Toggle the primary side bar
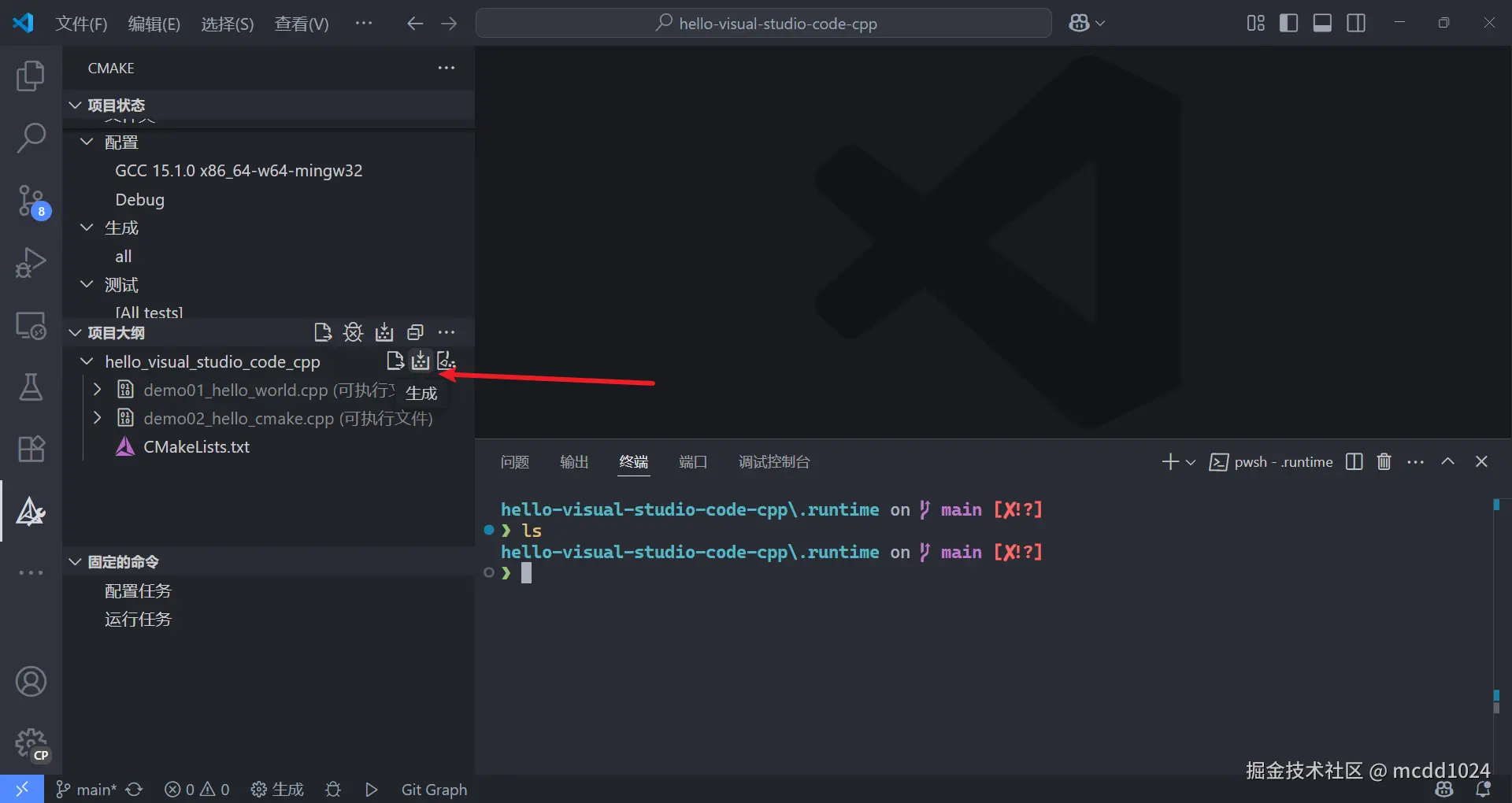1512x803 pixels. 1288,23
